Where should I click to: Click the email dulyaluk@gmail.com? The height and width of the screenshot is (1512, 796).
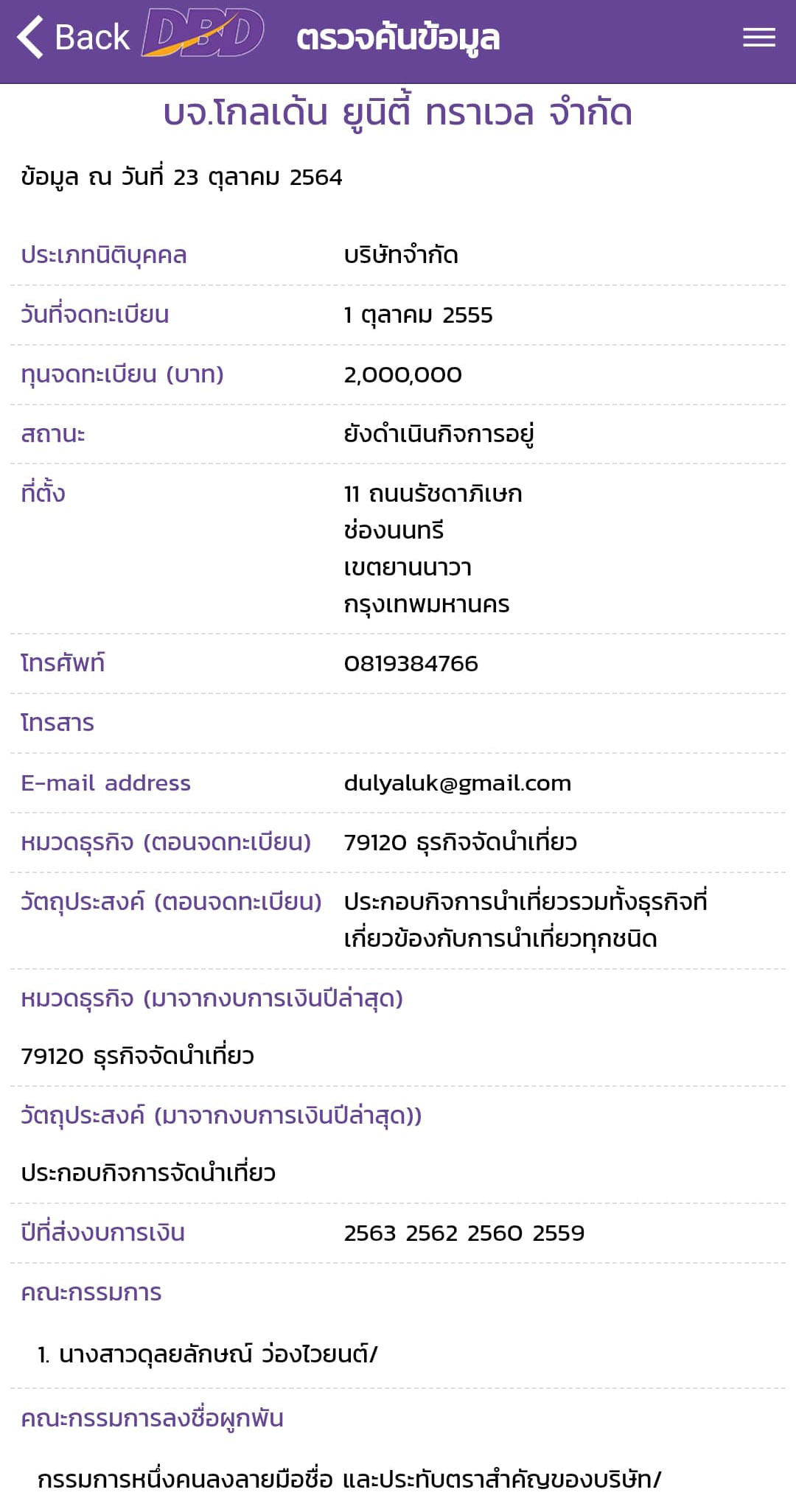coord(457,783)
